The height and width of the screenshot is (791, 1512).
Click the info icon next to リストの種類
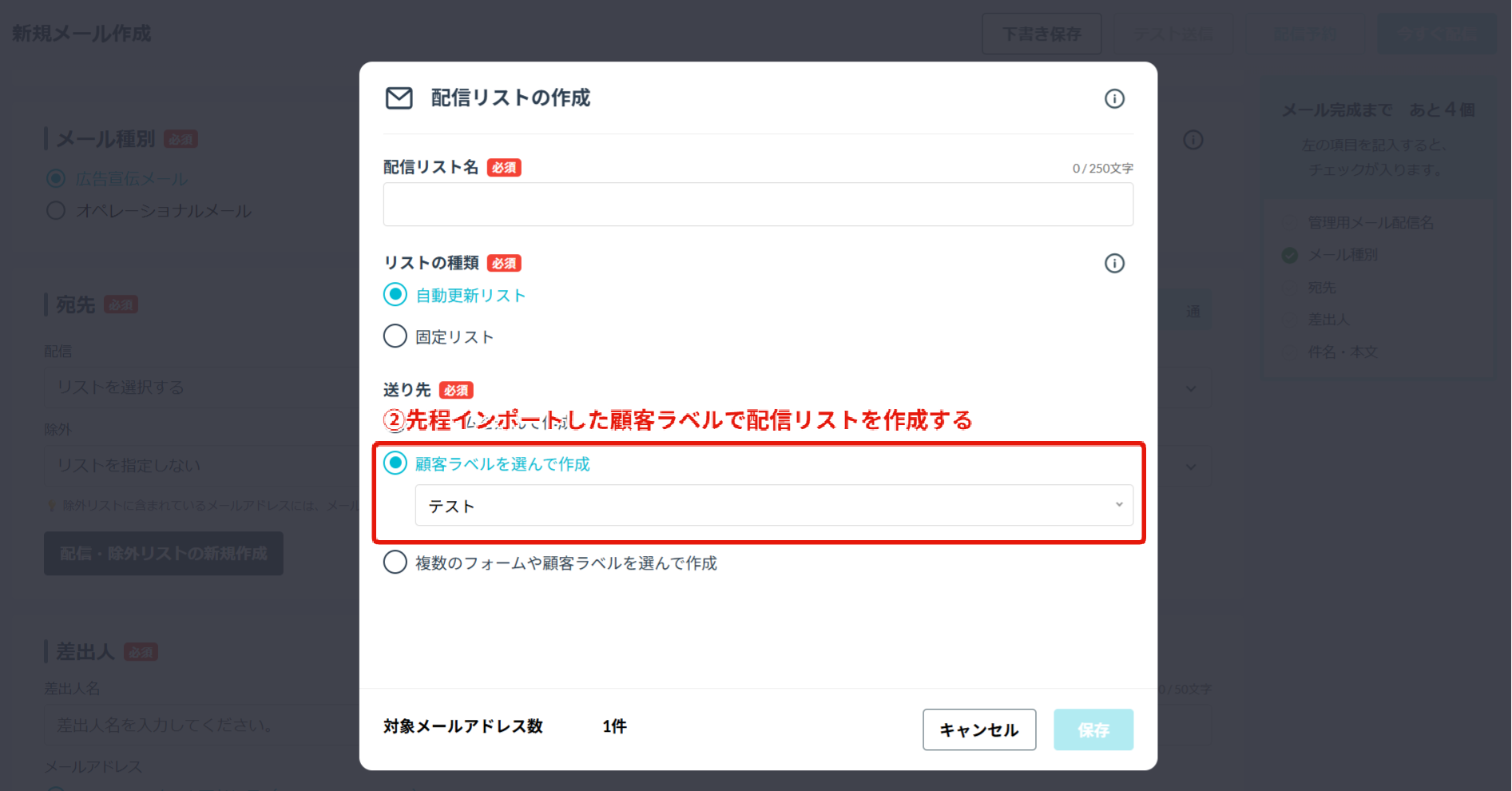coord(1114,263)
